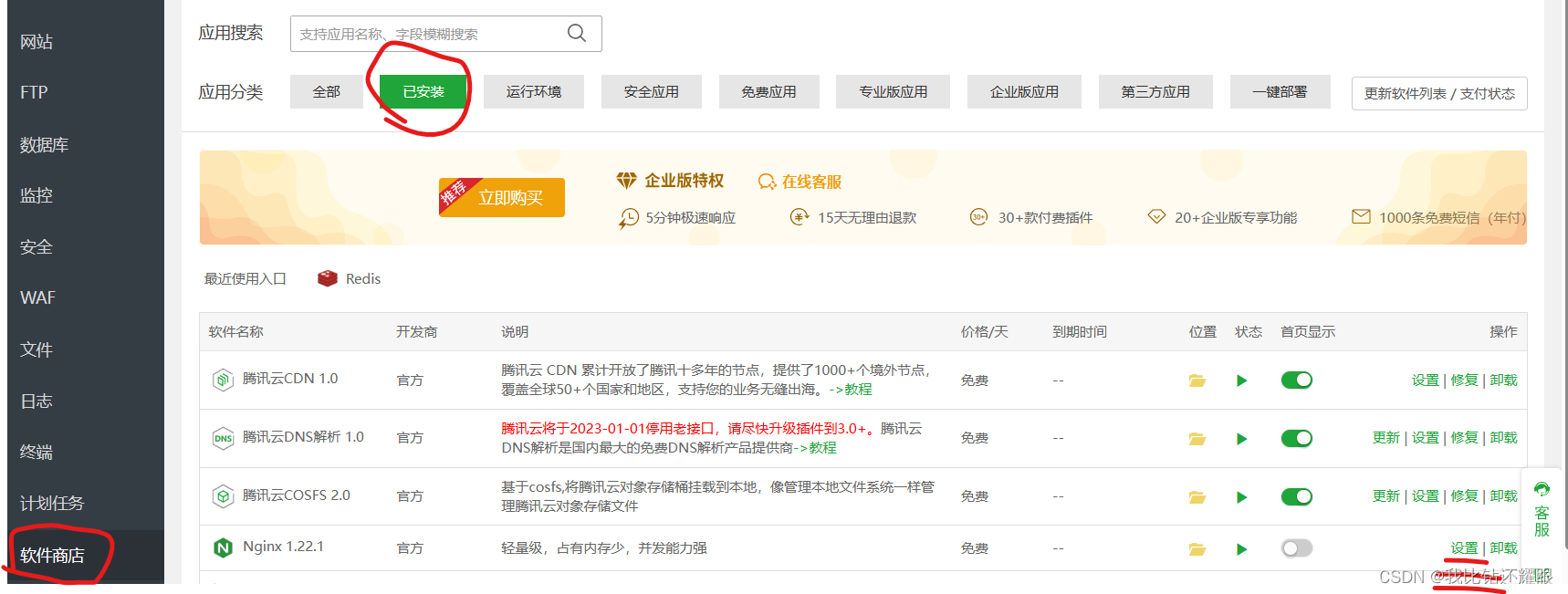Open the 教程 link in 腾讯云CDN description
The image size is (1568, 594).
[x=858, y=389]
